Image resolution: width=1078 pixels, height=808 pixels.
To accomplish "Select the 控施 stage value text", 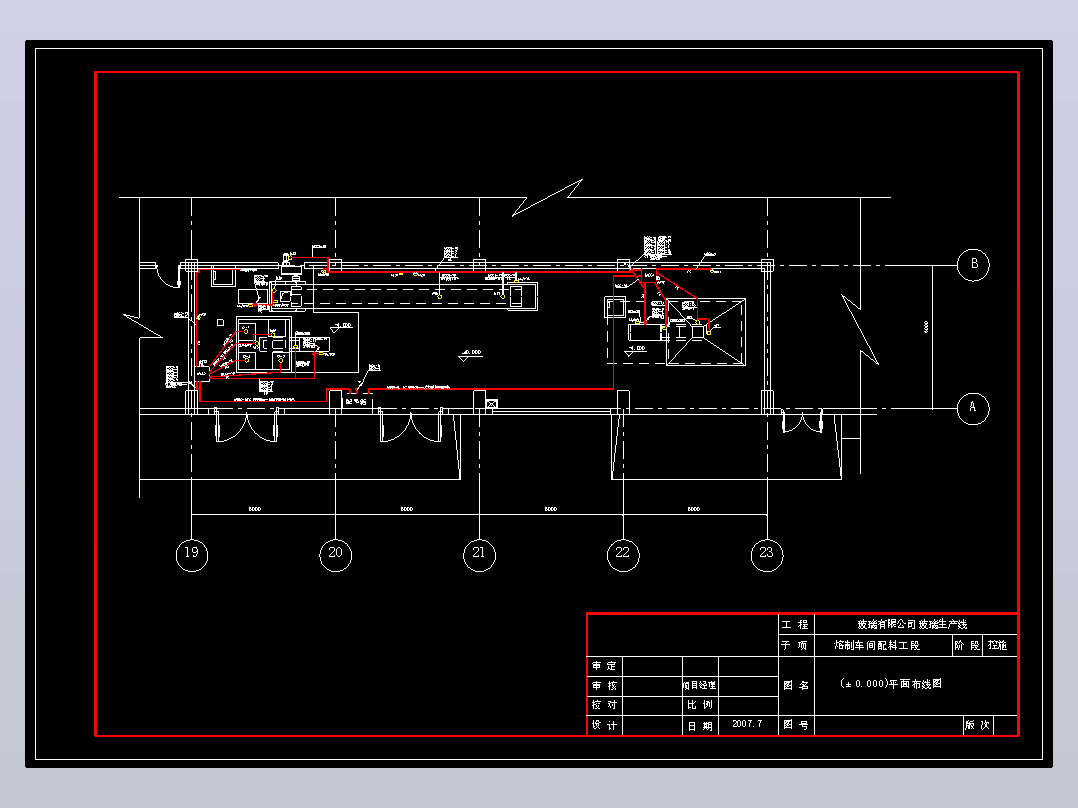I will click(998, 645).
